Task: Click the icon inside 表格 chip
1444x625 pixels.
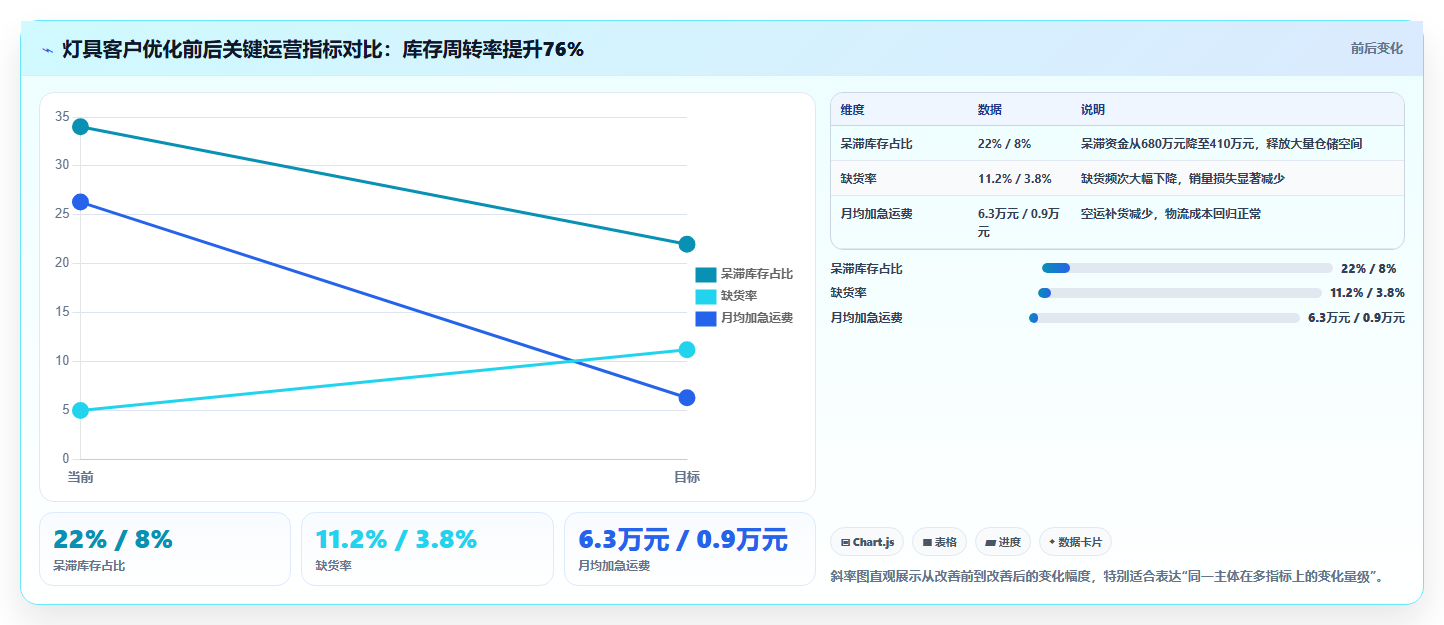Action: pos(927,542)
